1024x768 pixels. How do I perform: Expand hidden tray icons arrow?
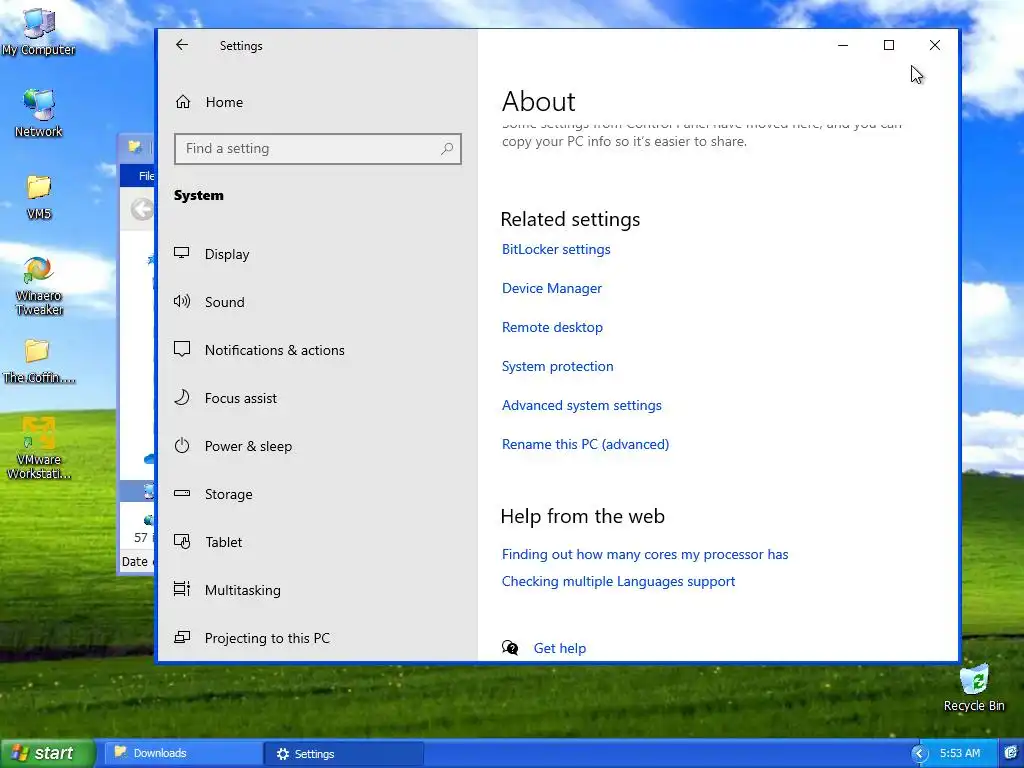(920, 754)
